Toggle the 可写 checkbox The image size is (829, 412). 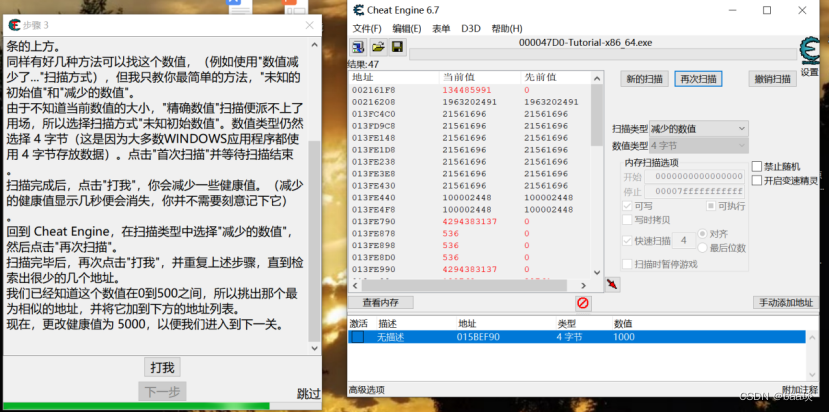(627, 206)
